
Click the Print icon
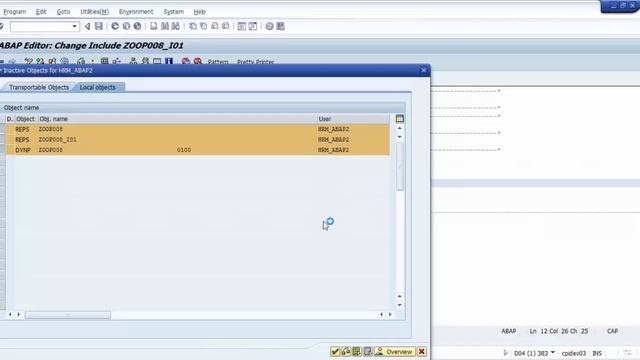click(x=153, y=27)
